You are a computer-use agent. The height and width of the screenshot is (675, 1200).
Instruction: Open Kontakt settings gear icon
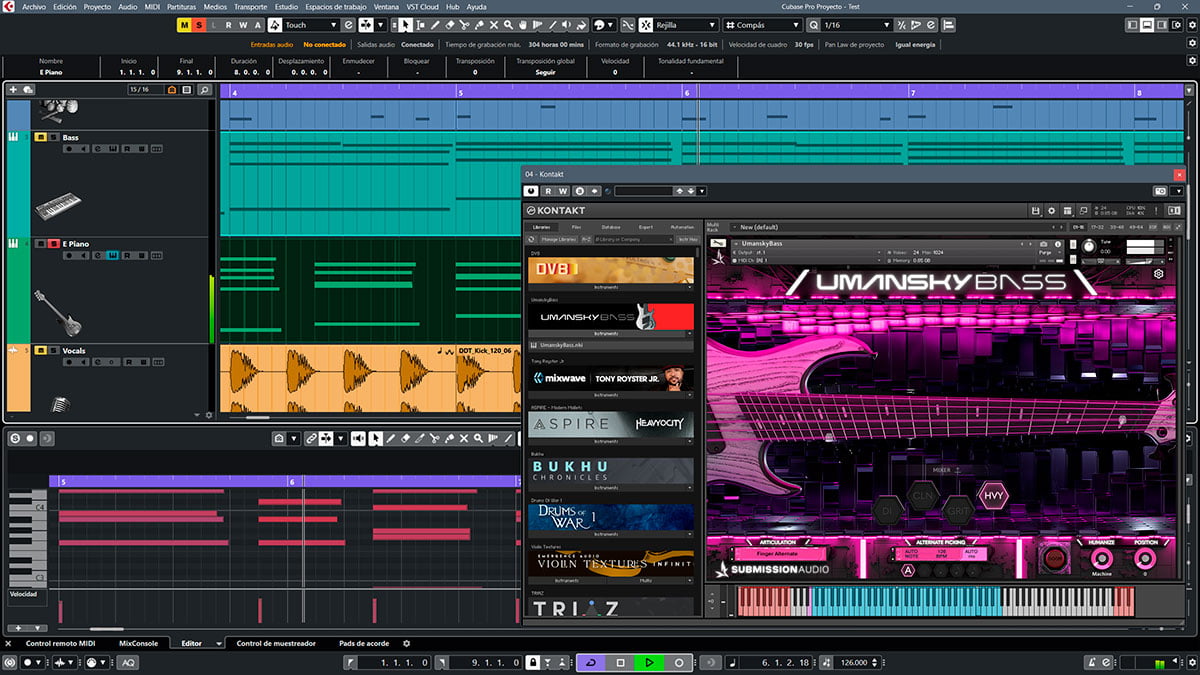tap(1051, 211)
